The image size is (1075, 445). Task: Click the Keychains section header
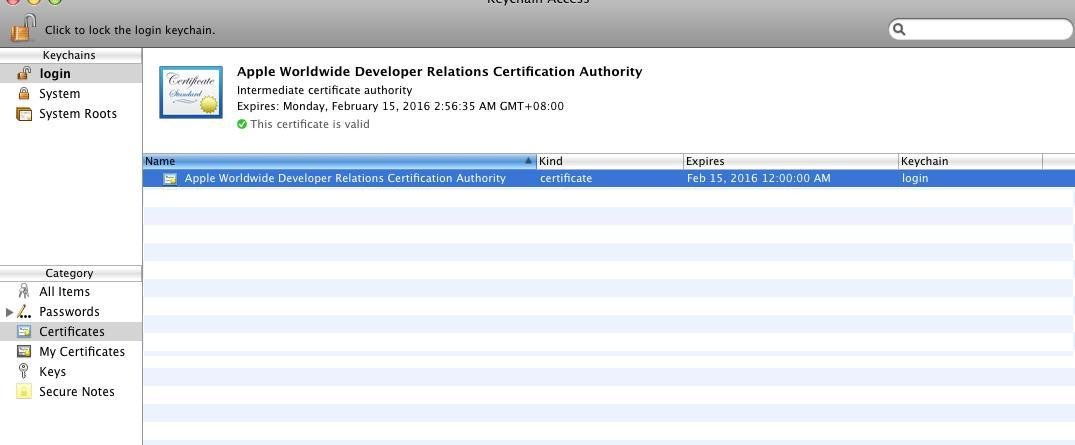coord(69,55)
